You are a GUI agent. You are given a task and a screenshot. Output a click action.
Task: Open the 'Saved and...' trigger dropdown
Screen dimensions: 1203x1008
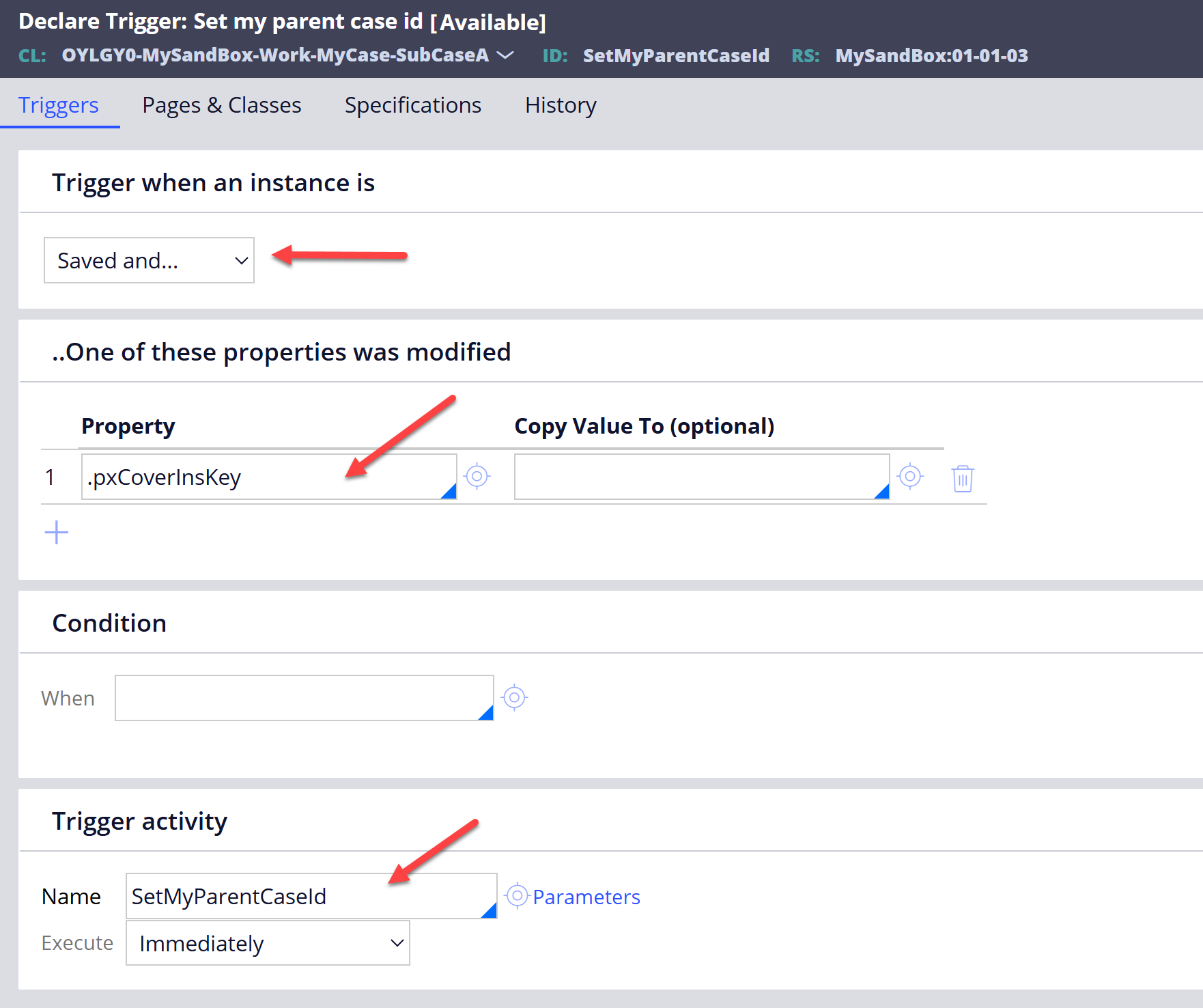[x=149, y=260]
